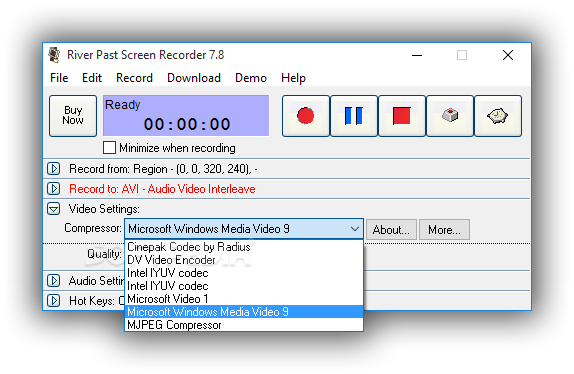Expand the Record to section
Viewport: 574px width, 374px height.
[54, 189]
